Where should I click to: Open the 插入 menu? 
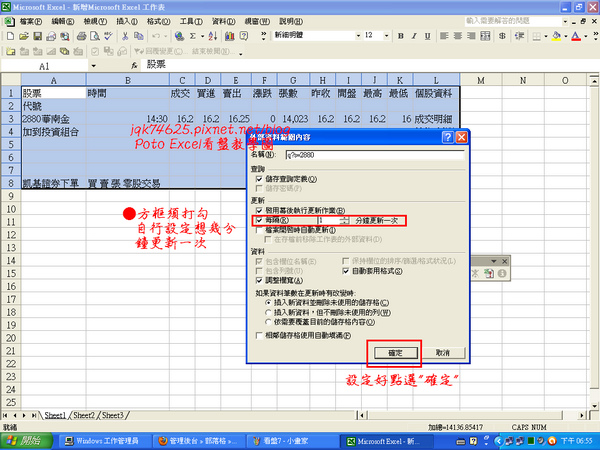point(127,21)
